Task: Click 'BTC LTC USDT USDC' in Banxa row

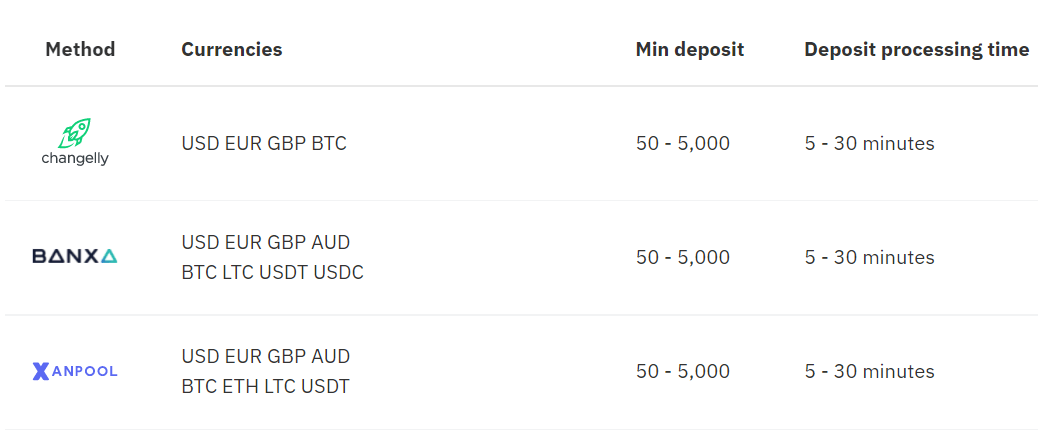Action: point(272,272)
